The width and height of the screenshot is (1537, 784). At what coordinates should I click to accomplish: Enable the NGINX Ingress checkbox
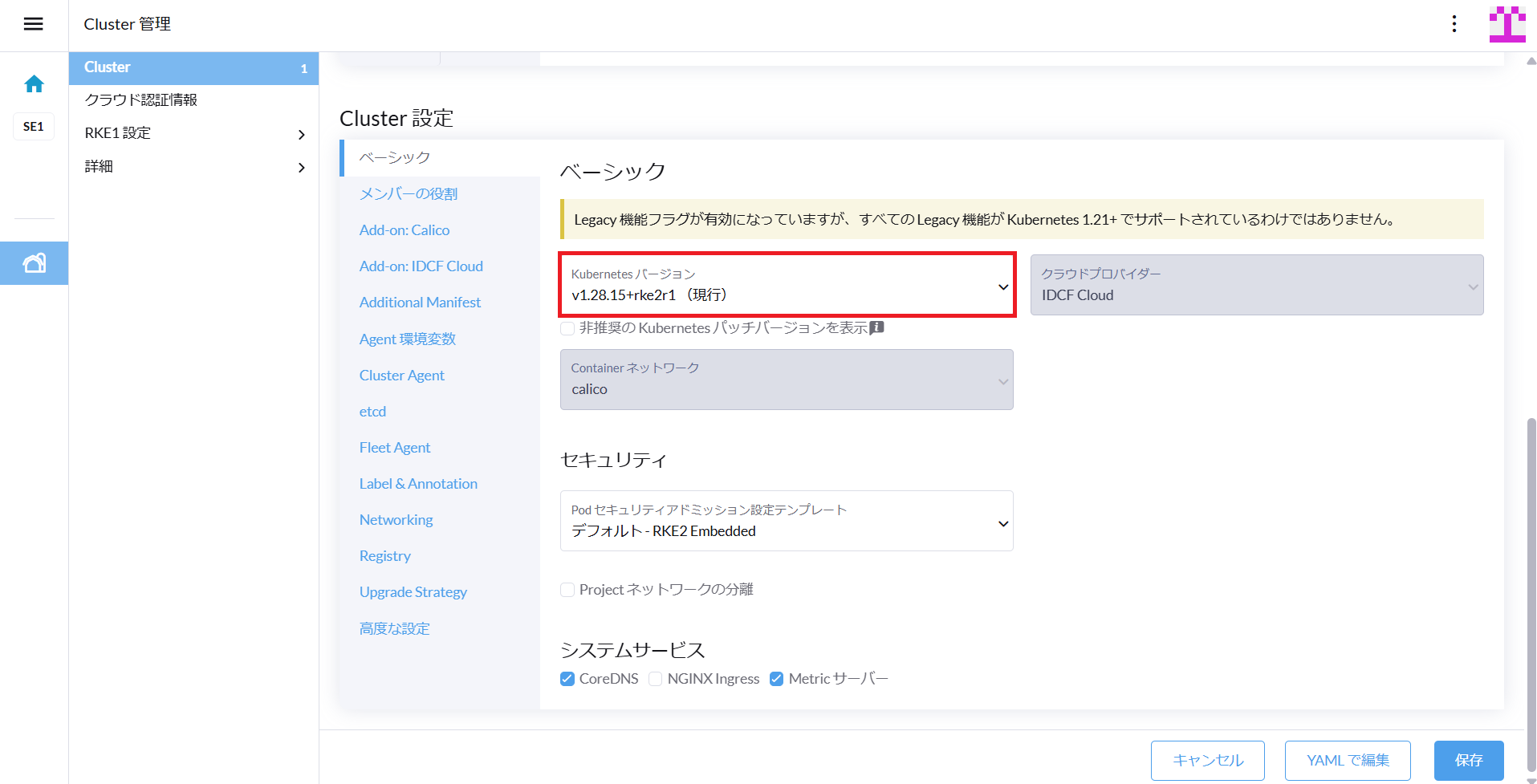[x=656, y=679]
